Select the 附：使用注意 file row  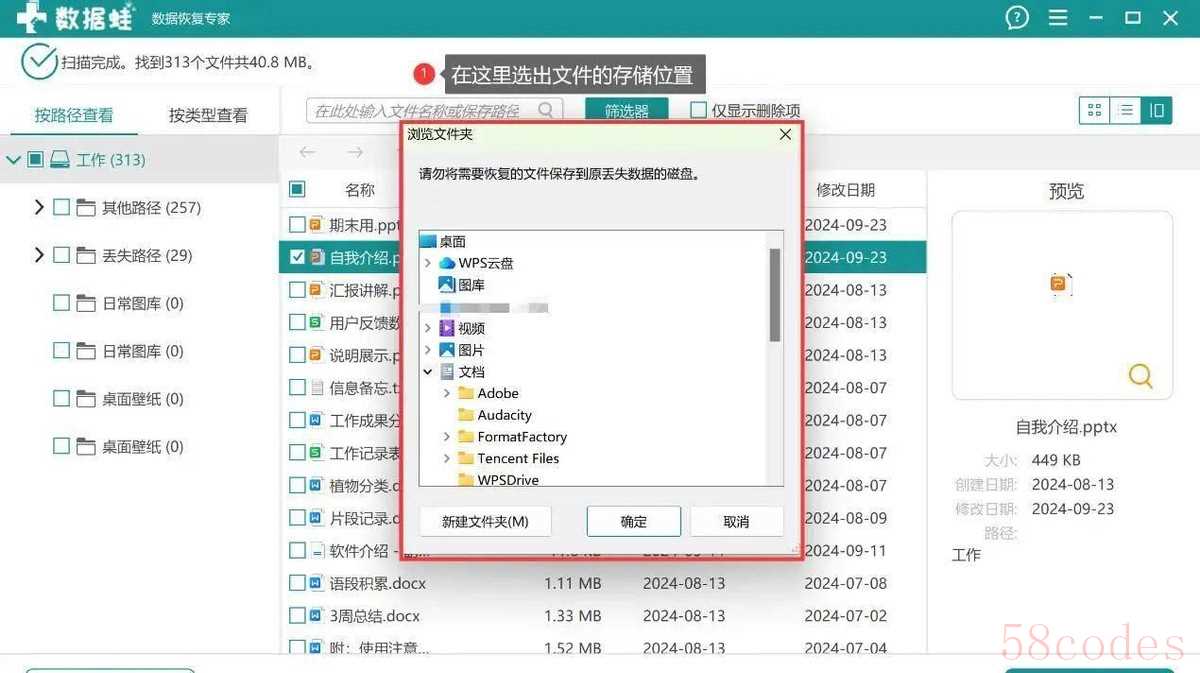603,648
